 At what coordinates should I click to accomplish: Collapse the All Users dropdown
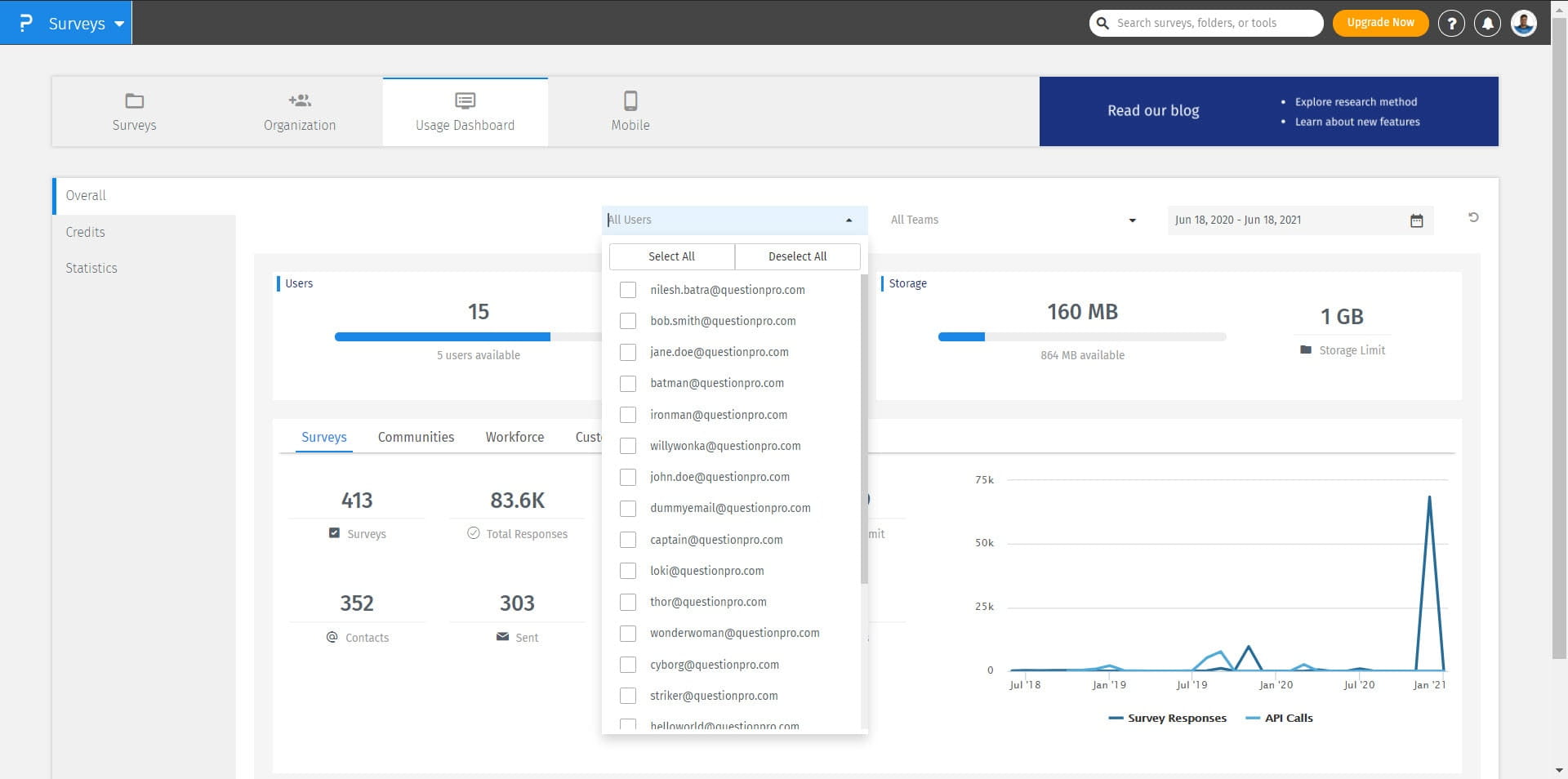click(849, 220)
